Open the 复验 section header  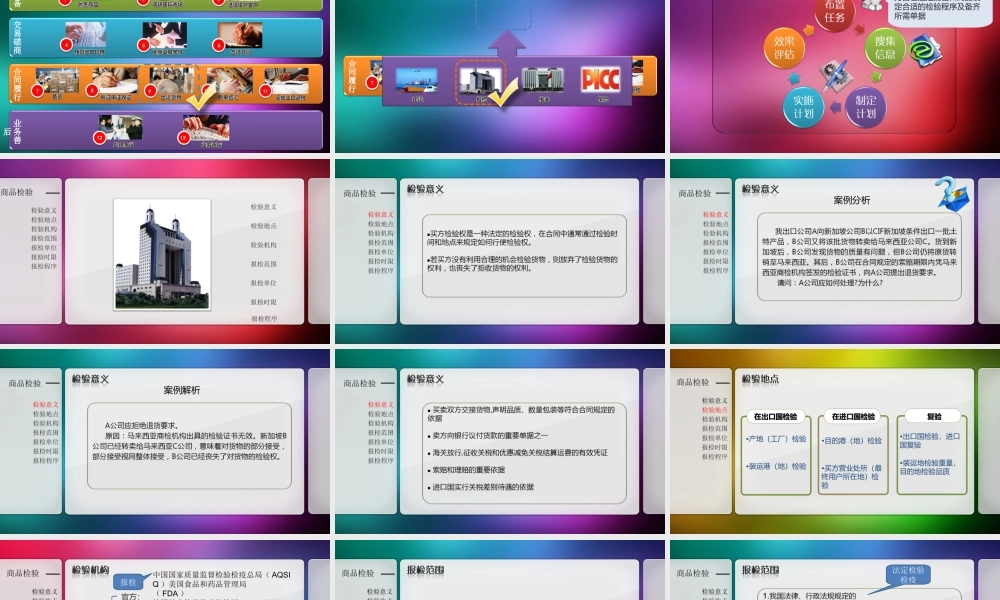pos(934,416)
